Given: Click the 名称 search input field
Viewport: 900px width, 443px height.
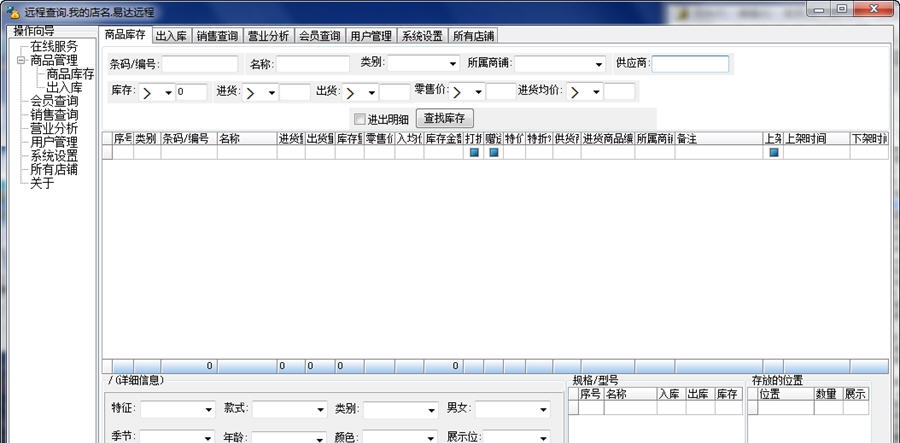Looking at the screenshot, I should pyautogui.click(x=313, y=64).
